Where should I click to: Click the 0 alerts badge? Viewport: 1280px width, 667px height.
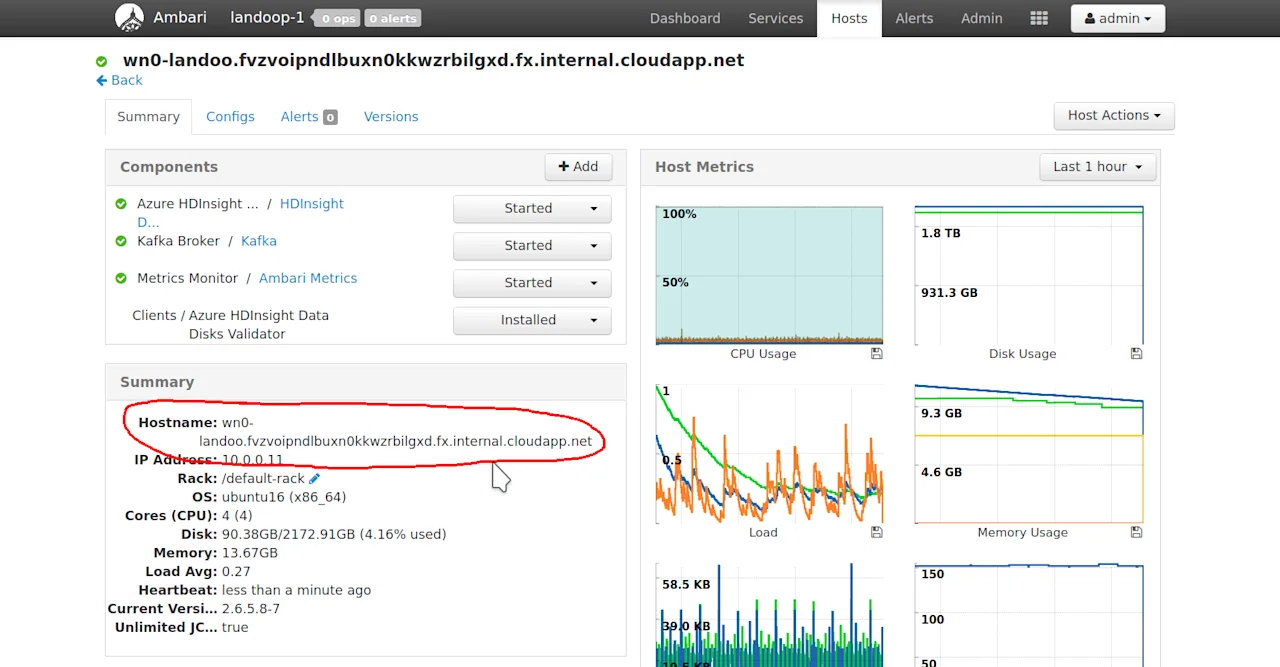pyautogui.click(x=393, y=18)
